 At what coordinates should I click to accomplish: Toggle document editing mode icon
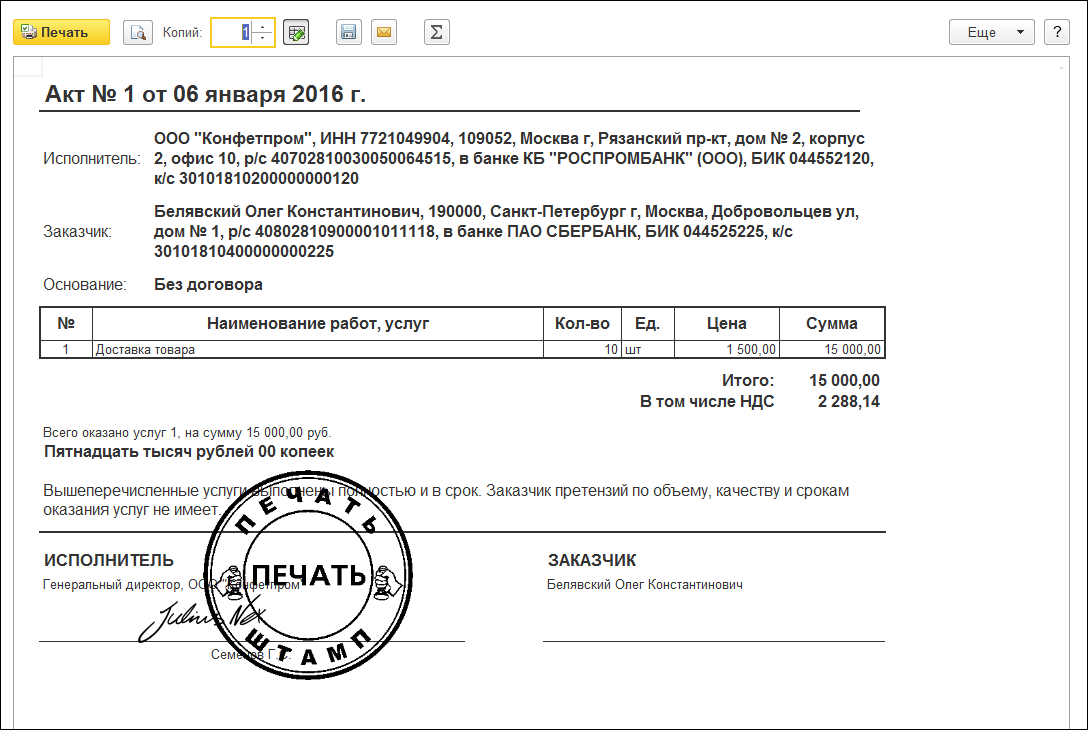coord(296,33)
